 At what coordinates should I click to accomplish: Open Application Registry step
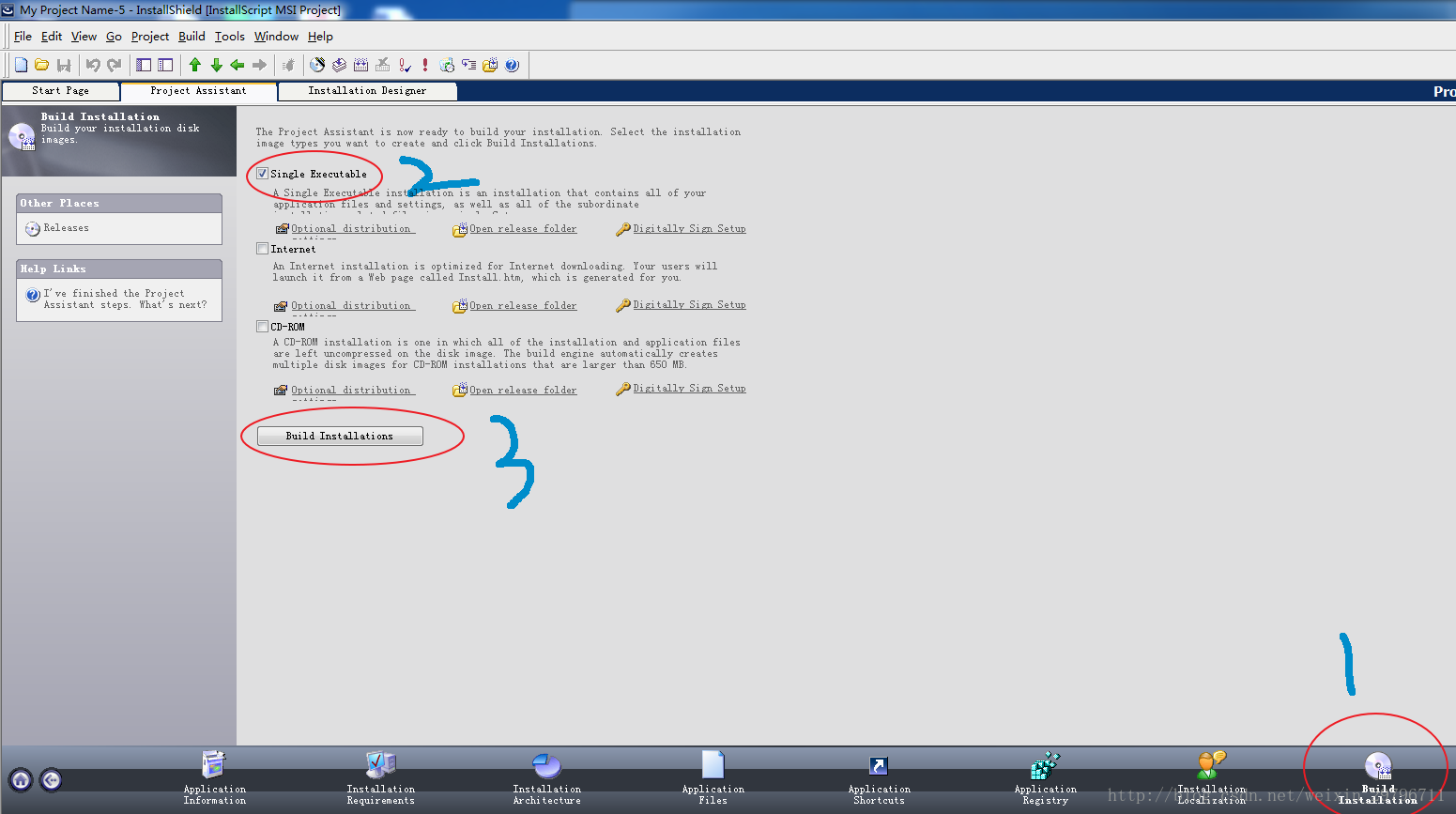point(1045,778)
